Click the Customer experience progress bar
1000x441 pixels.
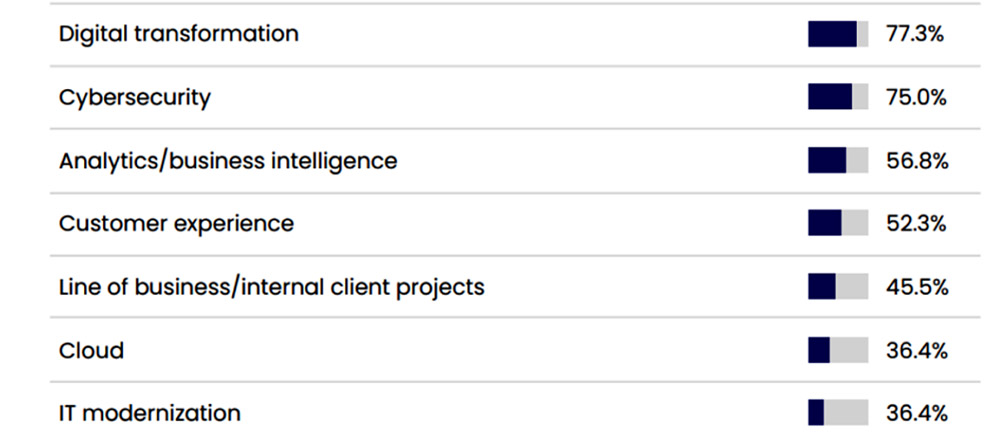[838, 223]
